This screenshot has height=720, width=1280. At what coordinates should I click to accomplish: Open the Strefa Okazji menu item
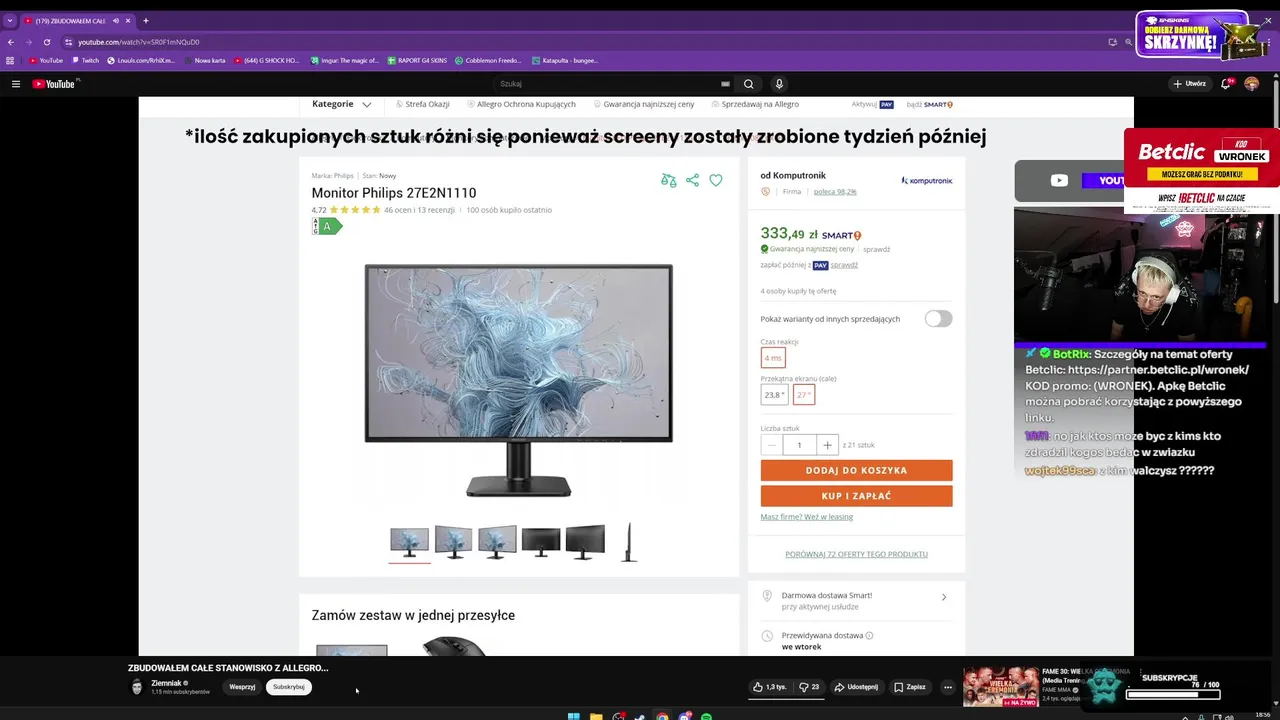[422, 104]
